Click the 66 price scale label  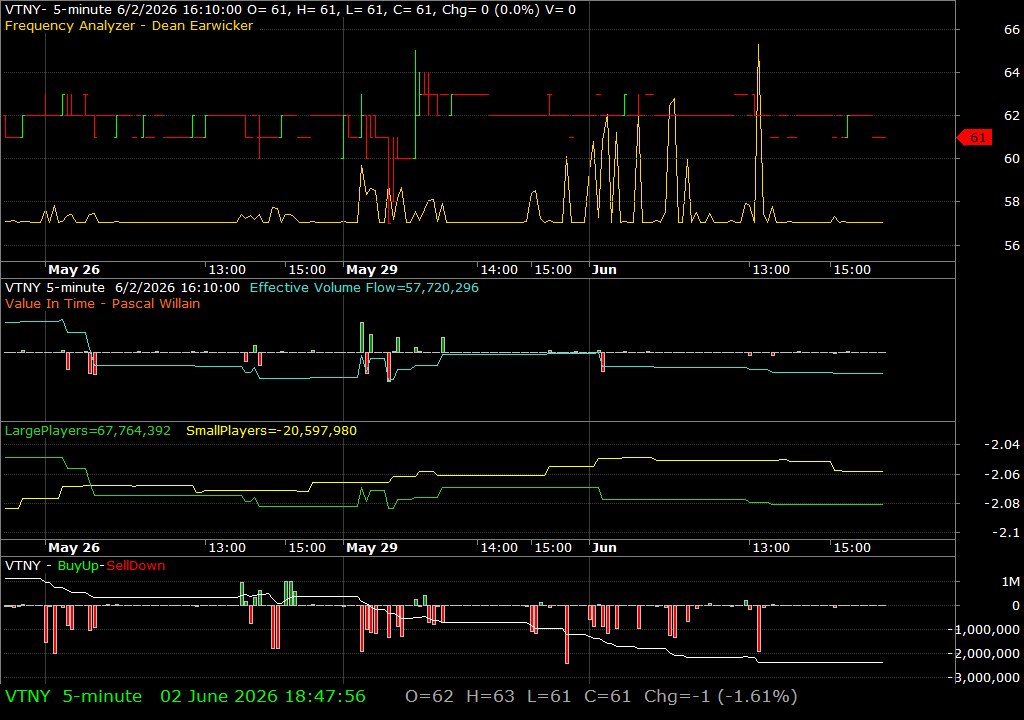[1012, 29]
